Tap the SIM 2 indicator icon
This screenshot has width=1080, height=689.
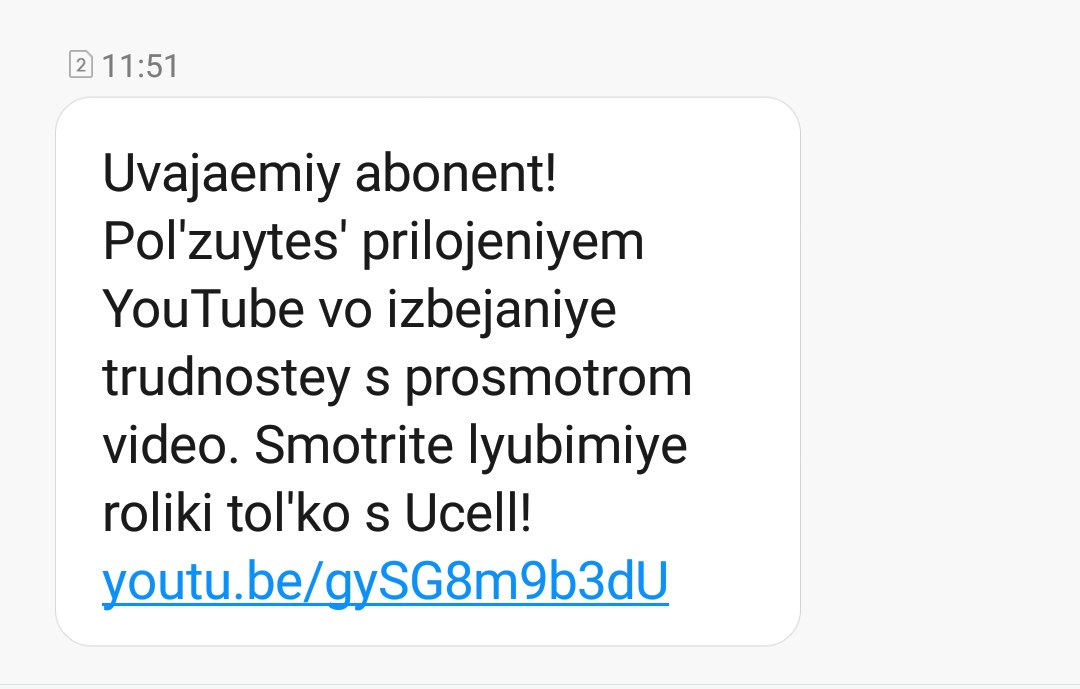tap(81, 65)
